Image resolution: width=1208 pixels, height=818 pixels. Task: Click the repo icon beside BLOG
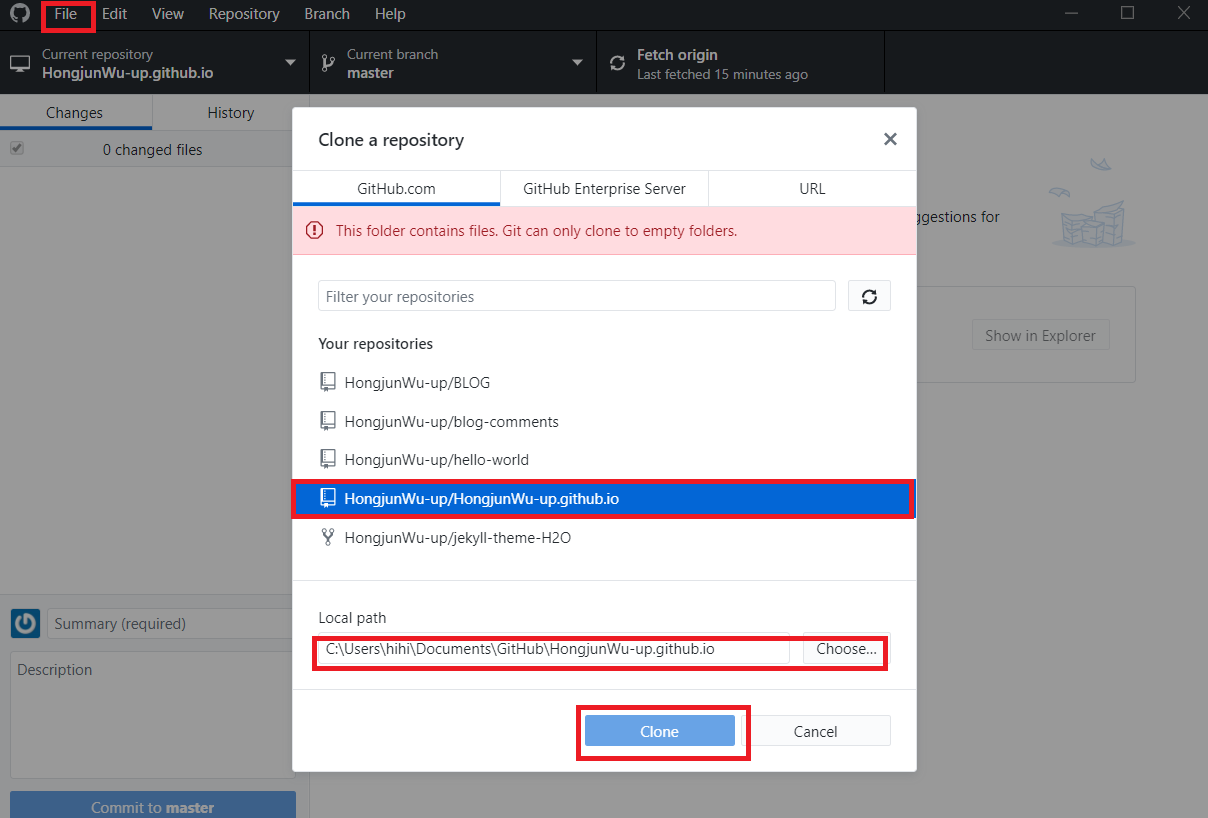327,382
